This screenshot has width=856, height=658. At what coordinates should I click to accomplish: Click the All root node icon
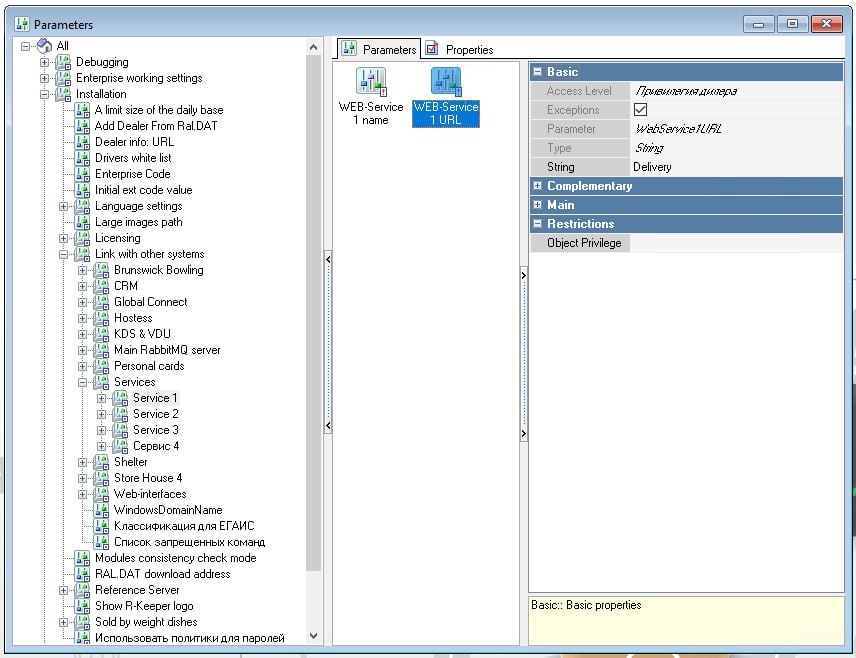(x=45, y=46)
